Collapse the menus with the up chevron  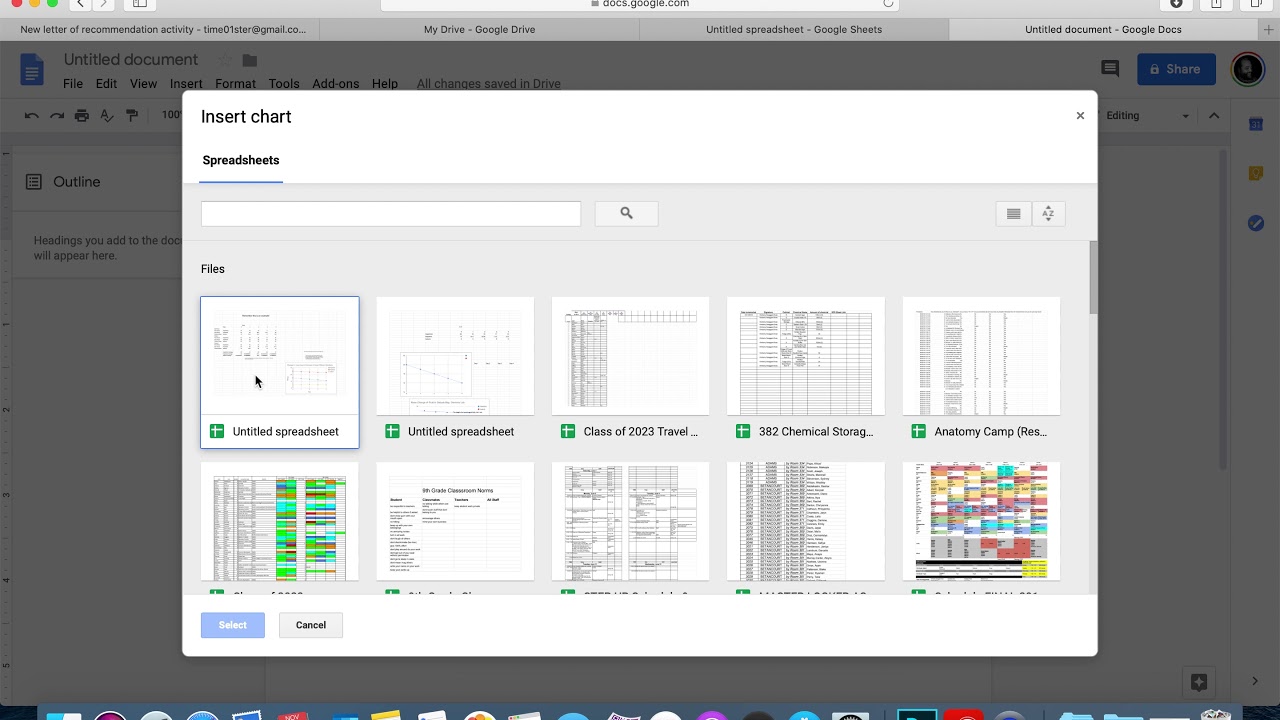tap(1214, 116)
